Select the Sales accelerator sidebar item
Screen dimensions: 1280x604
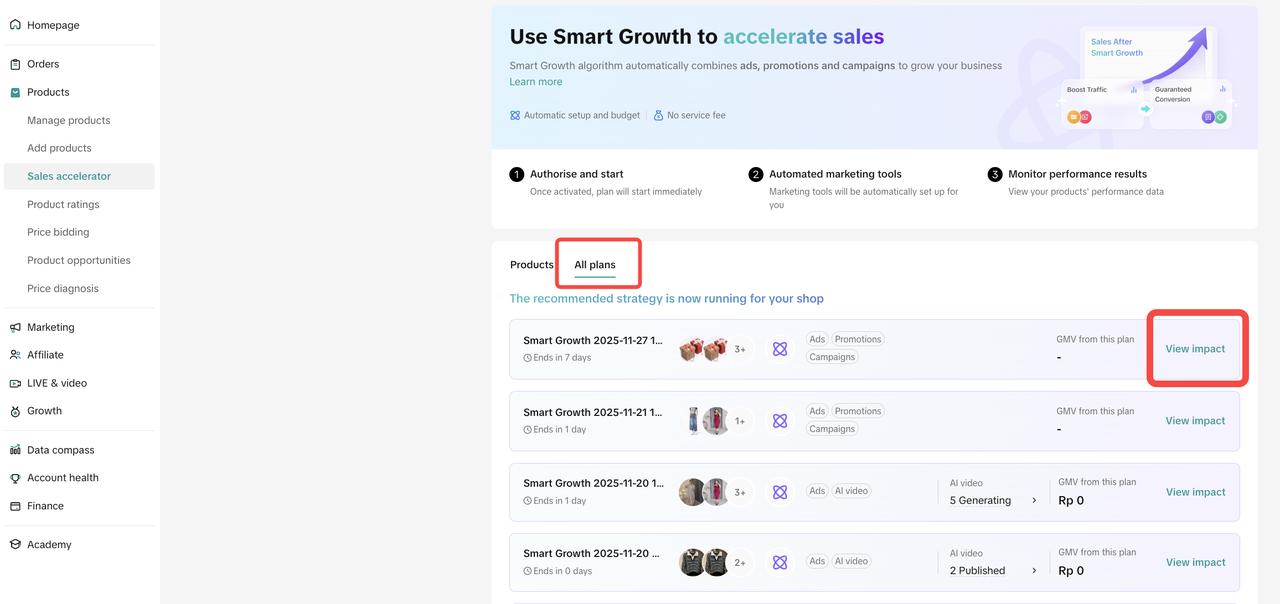(x=69, y=176)
